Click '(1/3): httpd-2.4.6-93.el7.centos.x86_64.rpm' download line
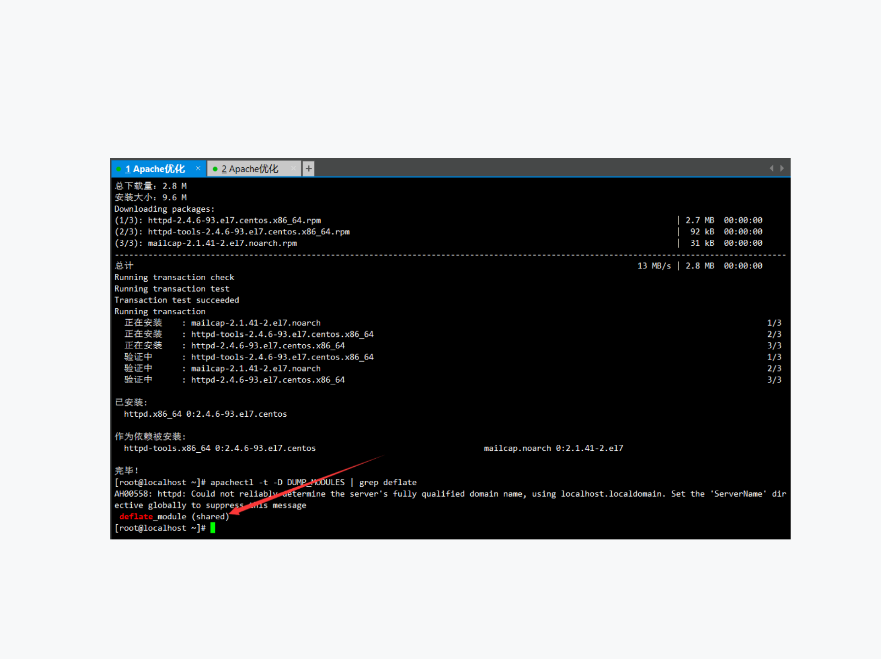 (x=218, y=220)
